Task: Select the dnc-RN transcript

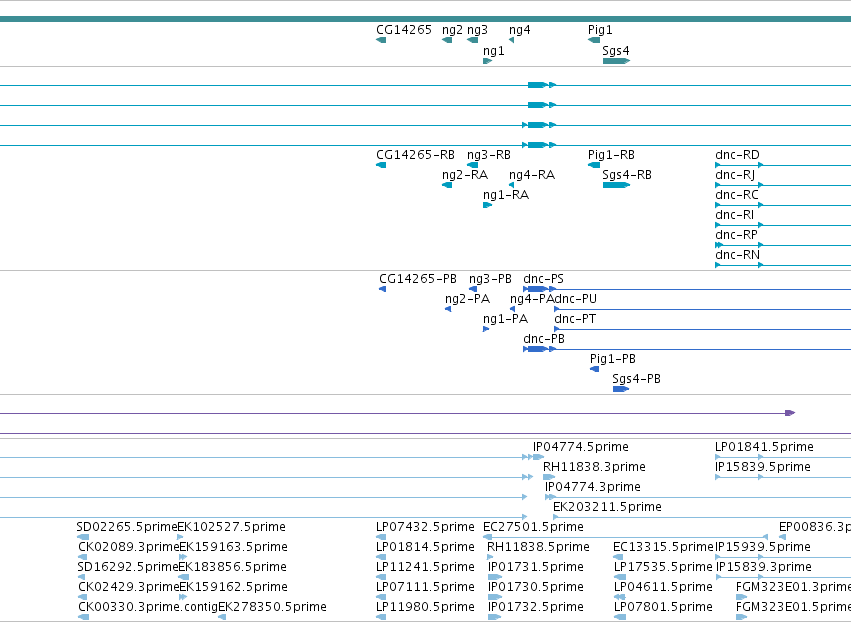Action: [783, 265]
